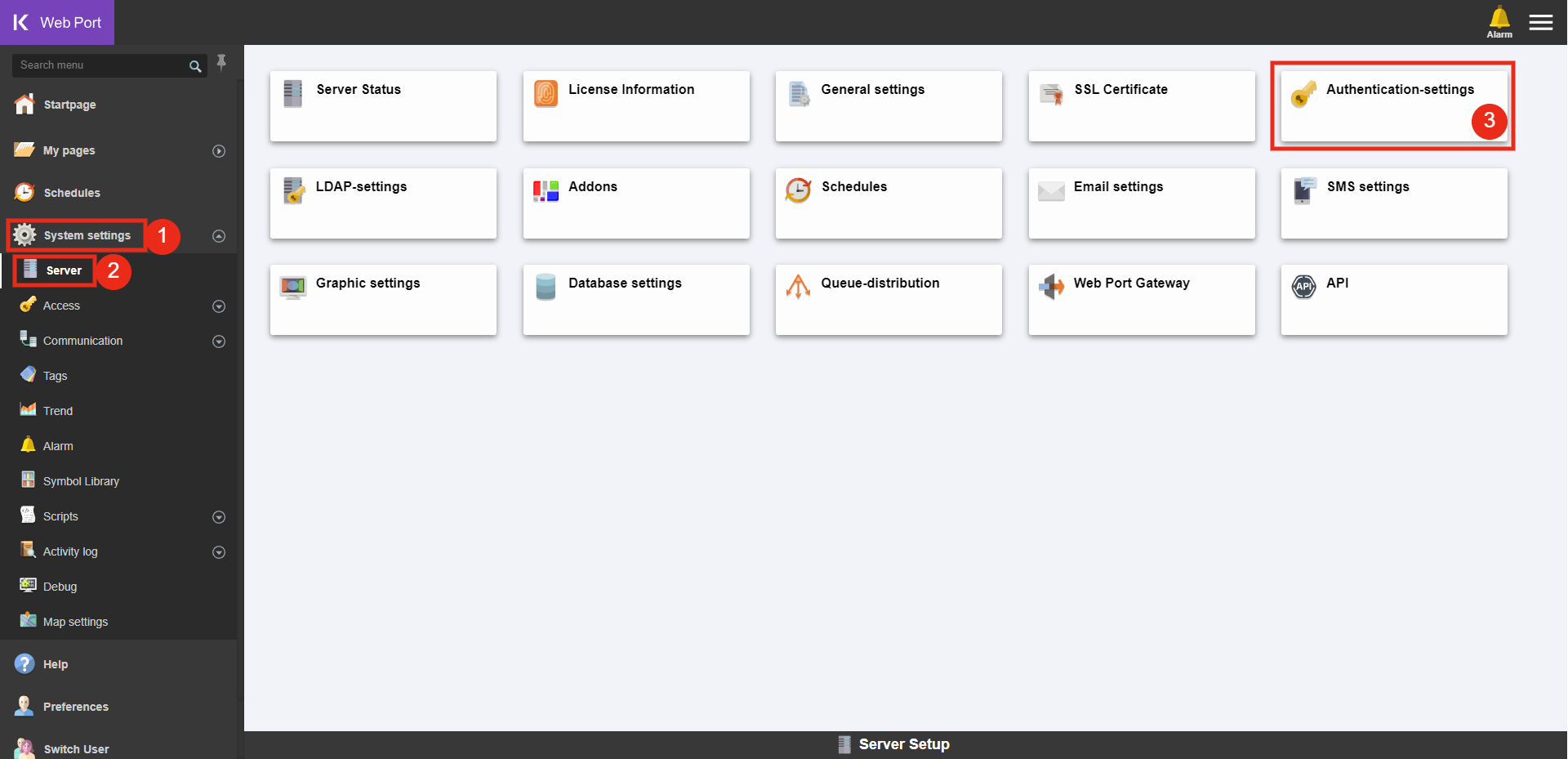Click the Trend chart icon

tap(29, 409)
